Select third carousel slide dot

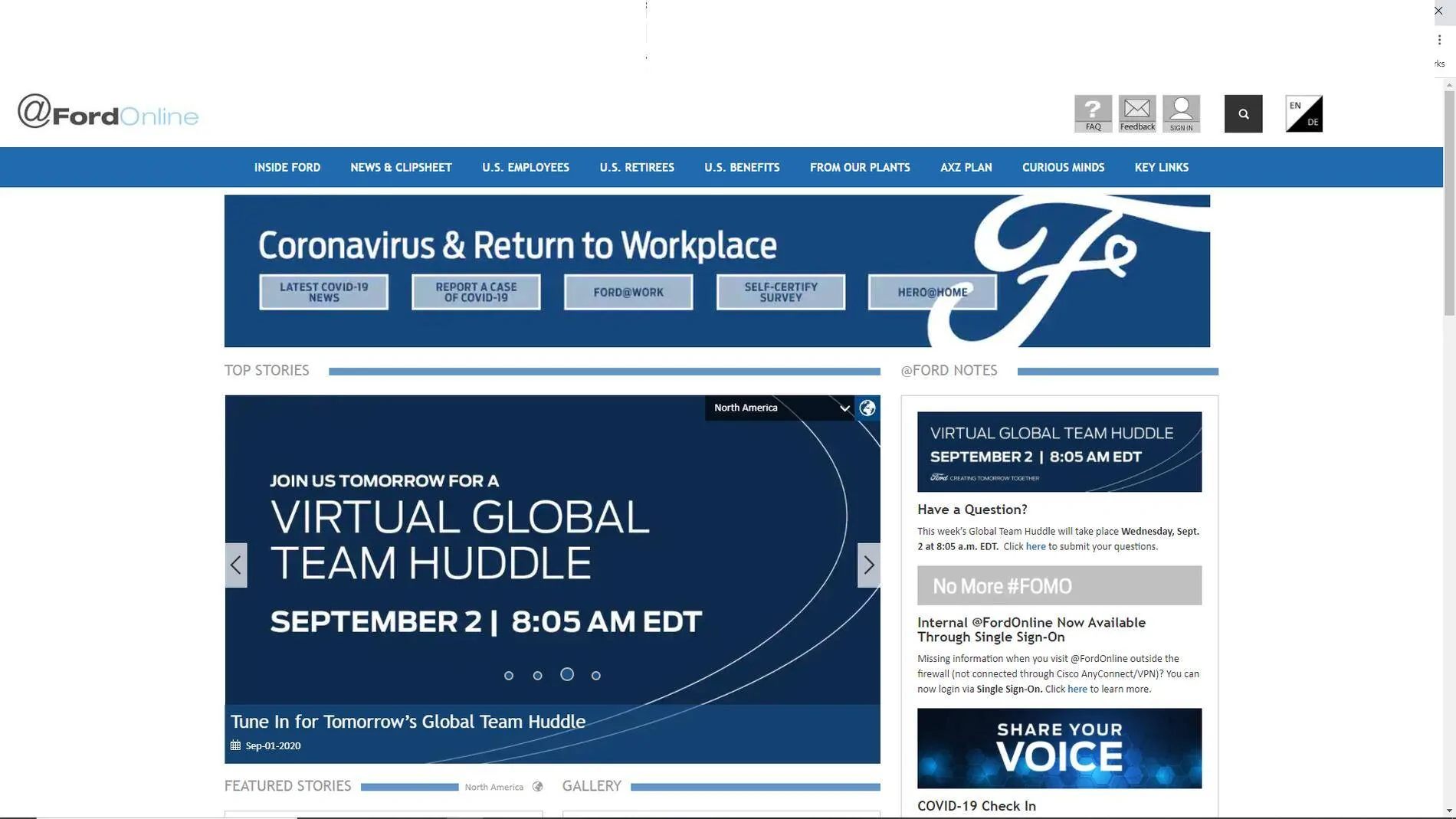pos(567,674)
